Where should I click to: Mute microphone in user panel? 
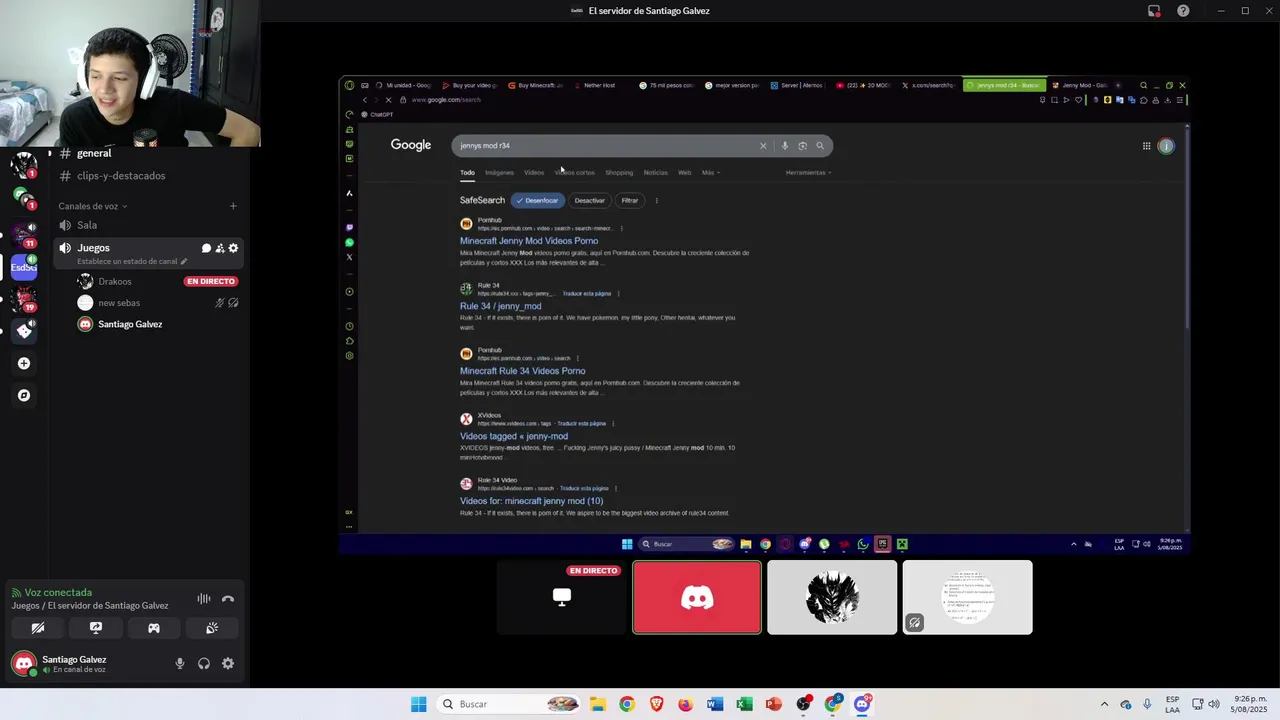[x=180, y=663]
